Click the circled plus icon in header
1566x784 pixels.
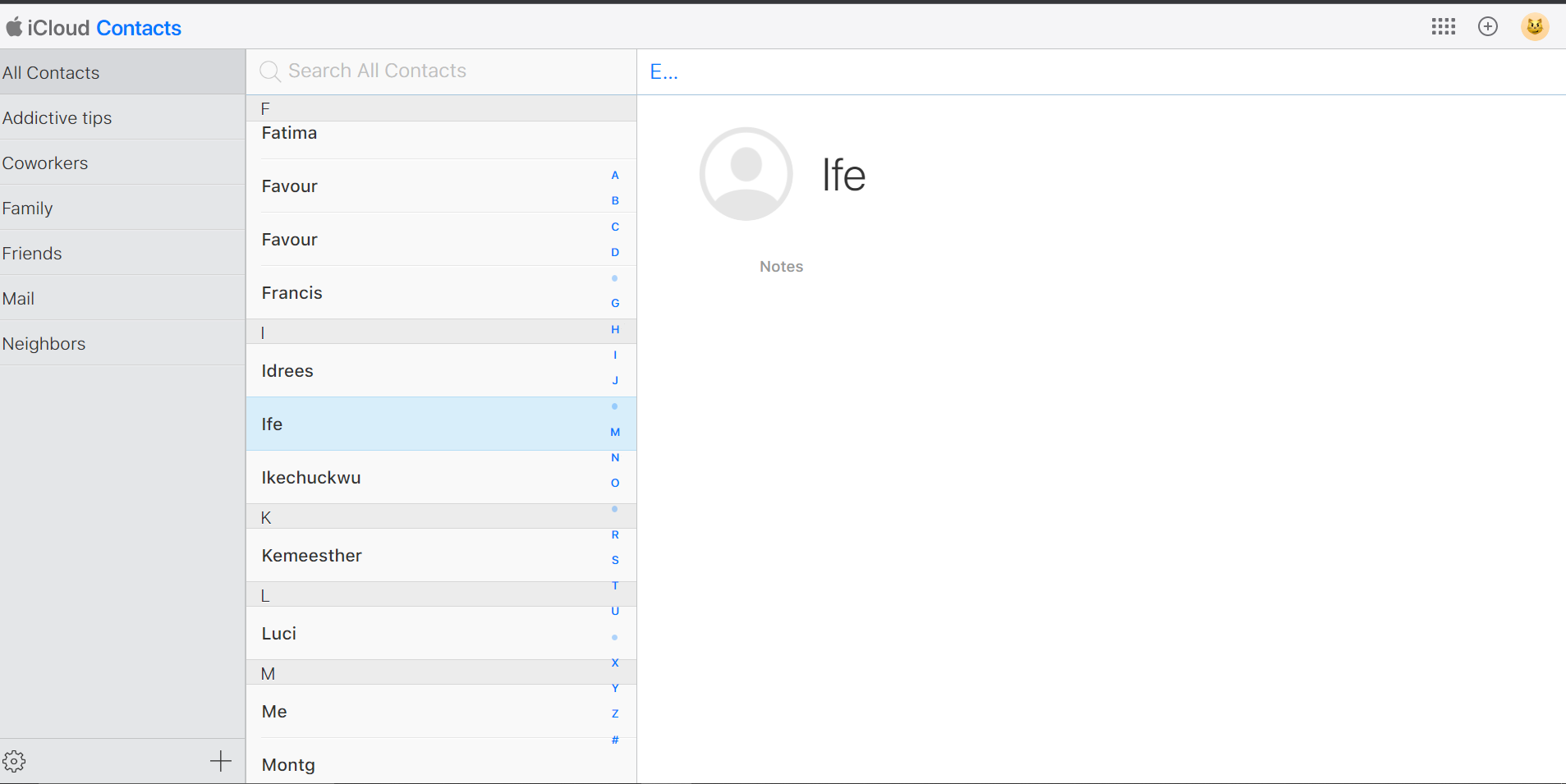(x=1487, y=27)
